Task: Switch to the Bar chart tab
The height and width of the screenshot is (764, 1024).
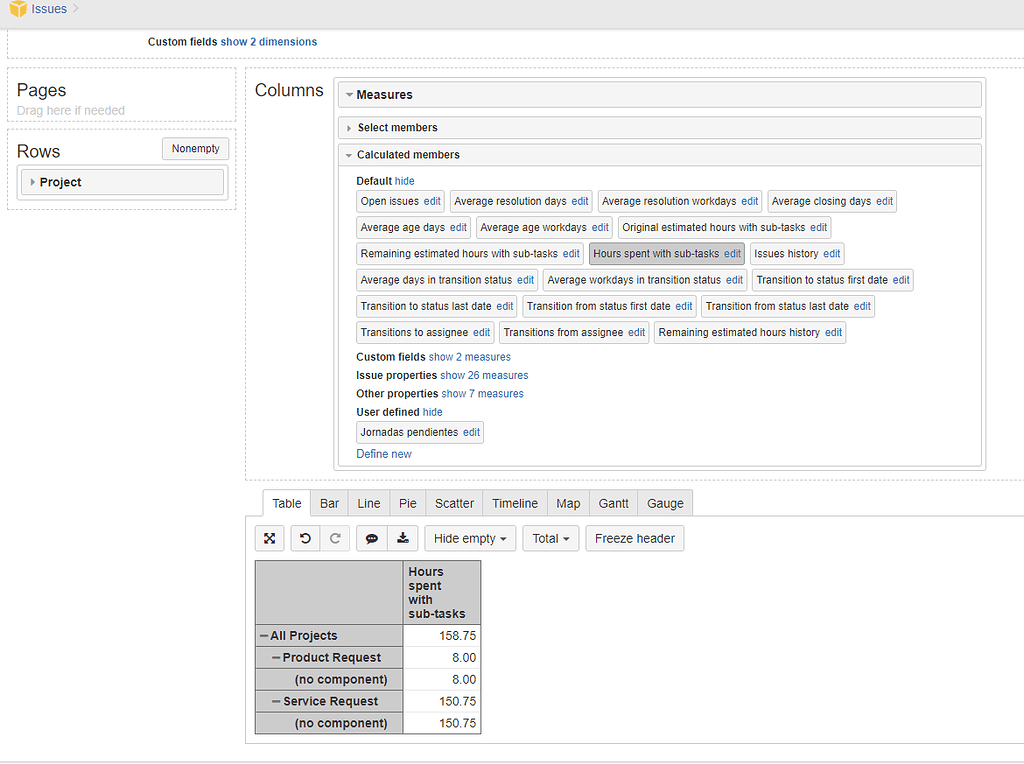Action: point(329,503)
